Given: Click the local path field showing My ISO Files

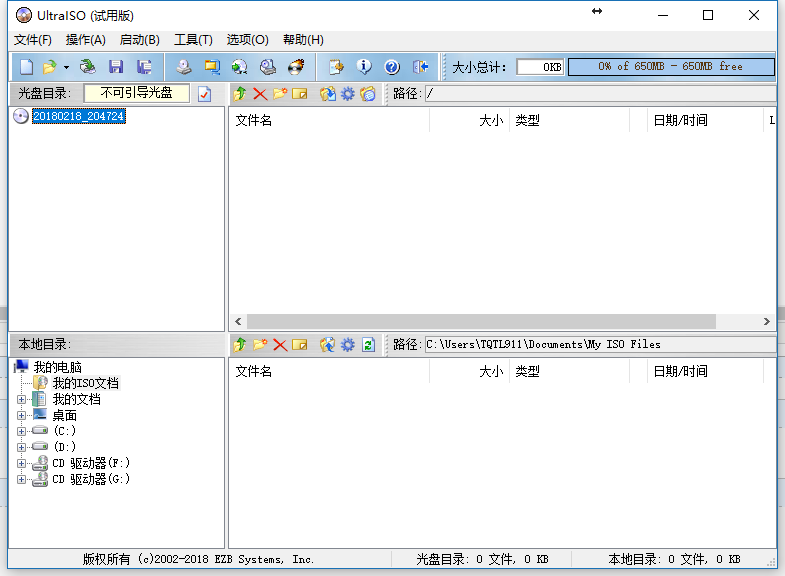Looking at the screenshot, I should [x=601, y=344].
